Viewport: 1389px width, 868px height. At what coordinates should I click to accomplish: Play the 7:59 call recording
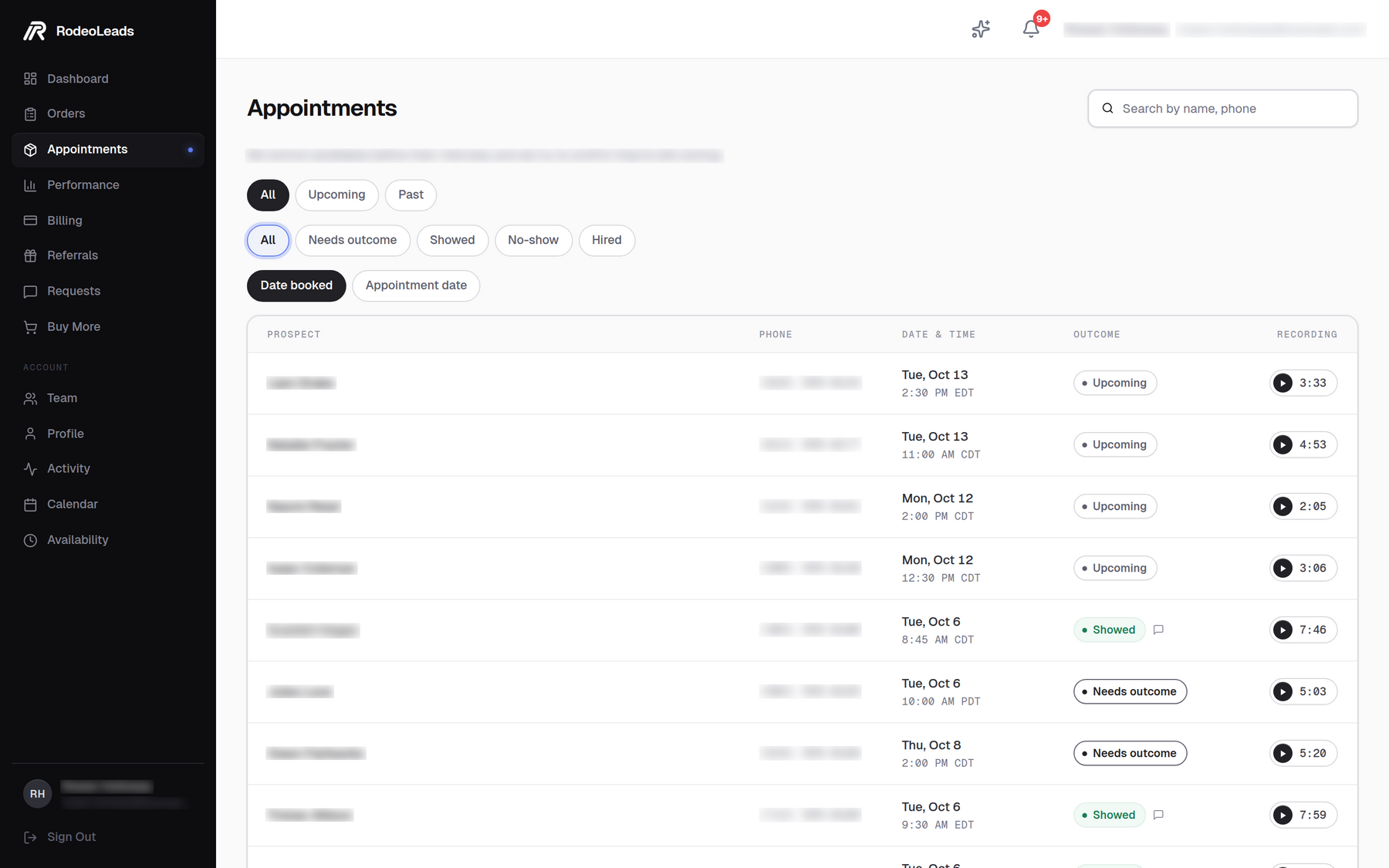point(1303,815)
